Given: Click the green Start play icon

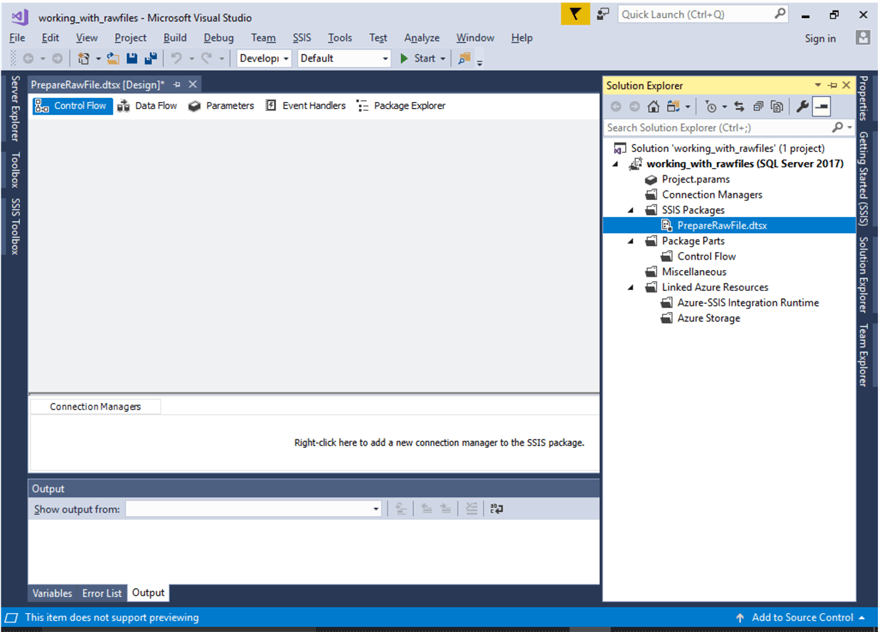Looking at the screenshot, I should click(404, 58).
